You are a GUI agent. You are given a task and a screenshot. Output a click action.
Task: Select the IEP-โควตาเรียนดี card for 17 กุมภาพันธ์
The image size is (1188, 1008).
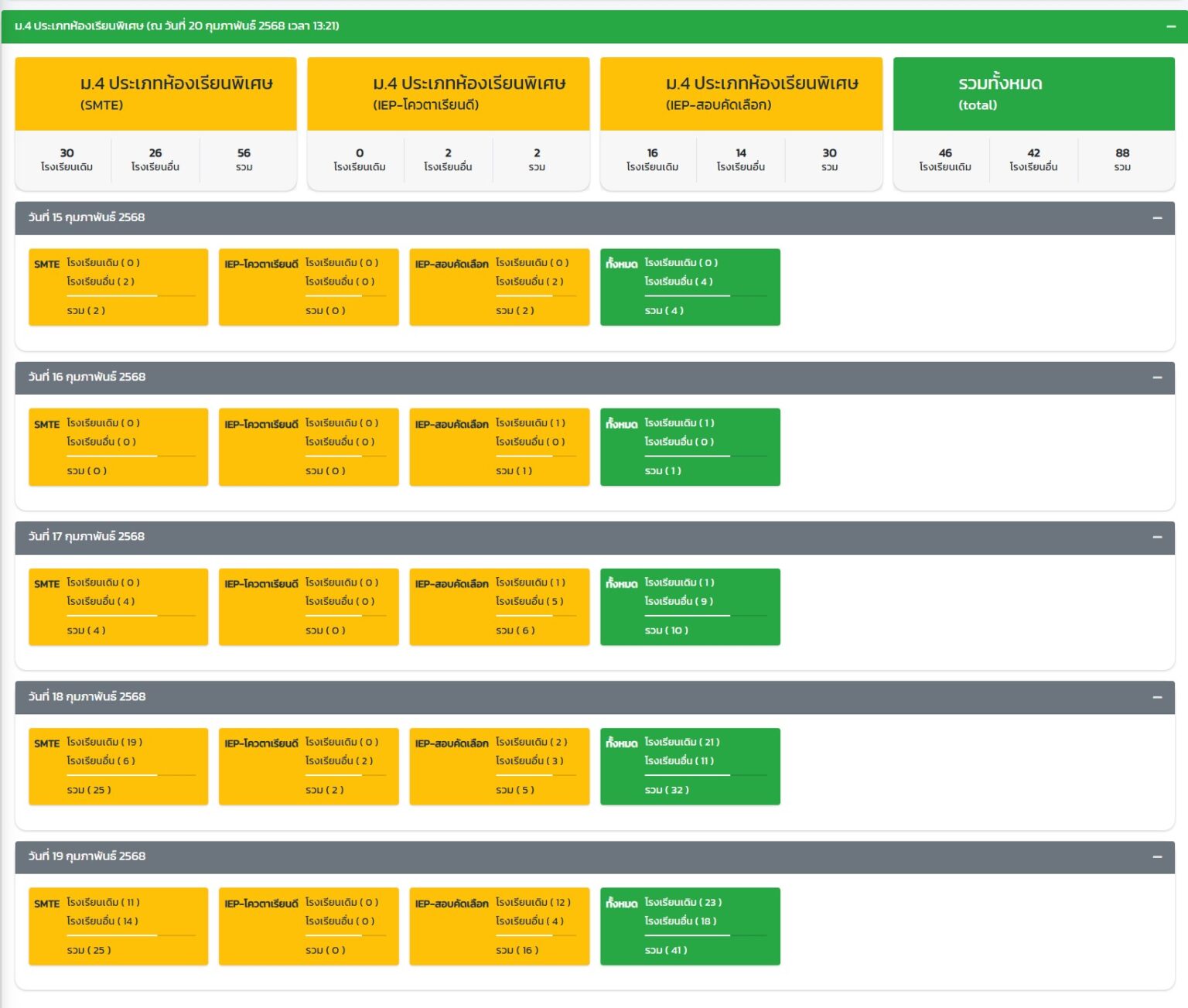pos(309,607)
